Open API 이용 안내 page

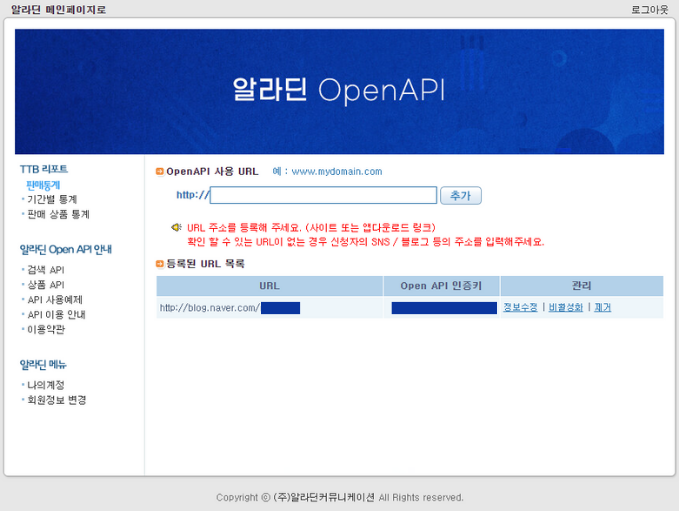[56, 314]
